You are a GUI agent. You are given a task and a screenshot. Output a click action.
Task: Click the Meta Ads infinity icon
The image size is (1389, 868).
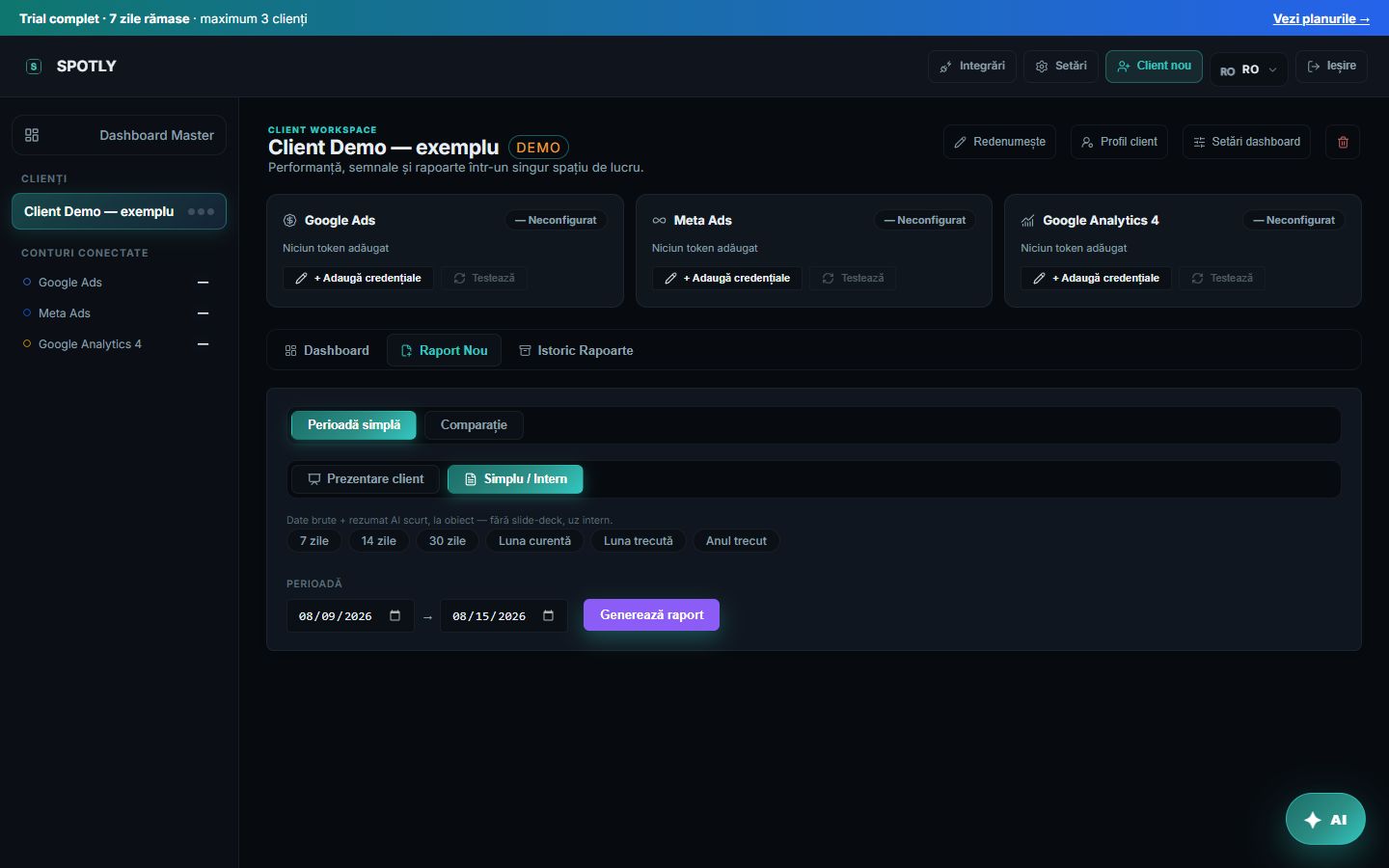[x=659, y=221]
